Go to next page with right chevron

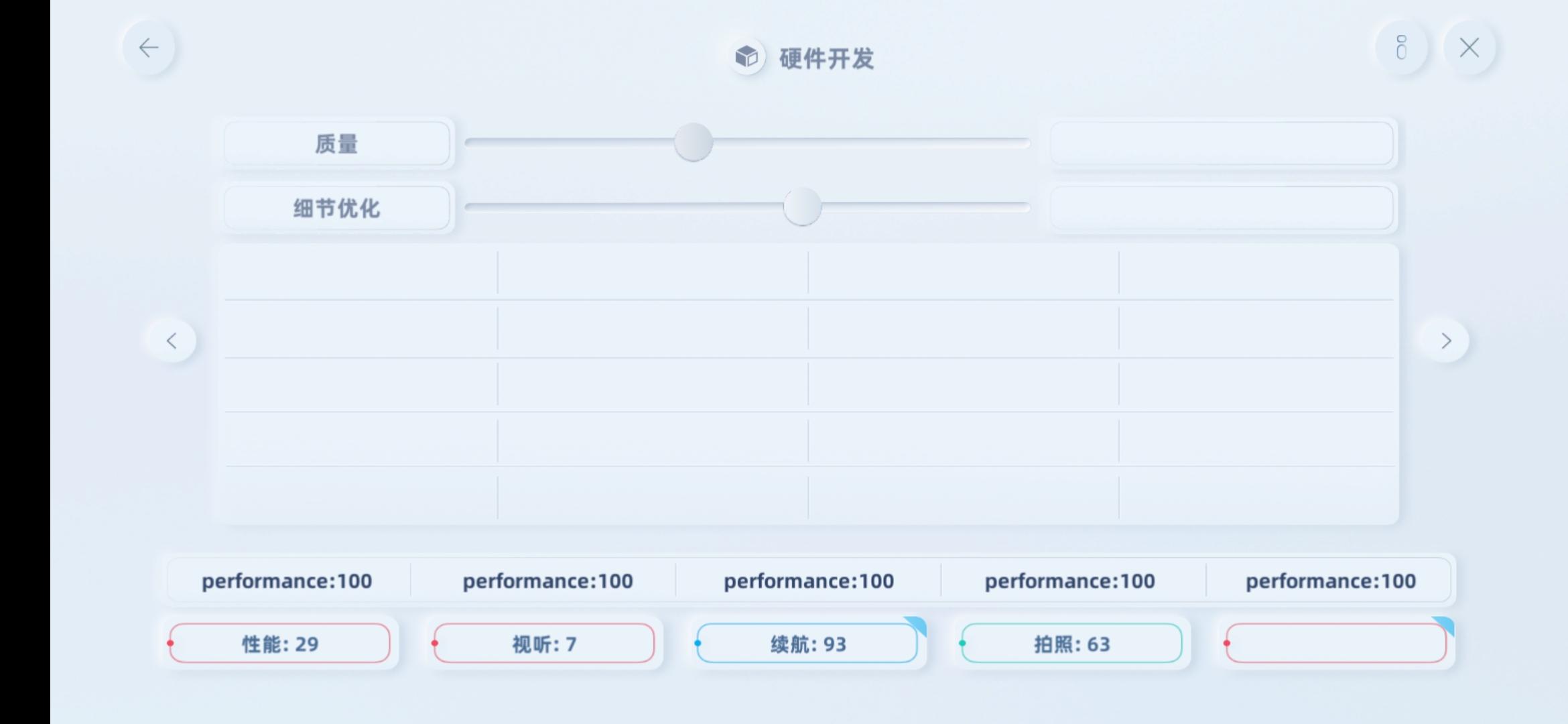(x=1445, y=341)
